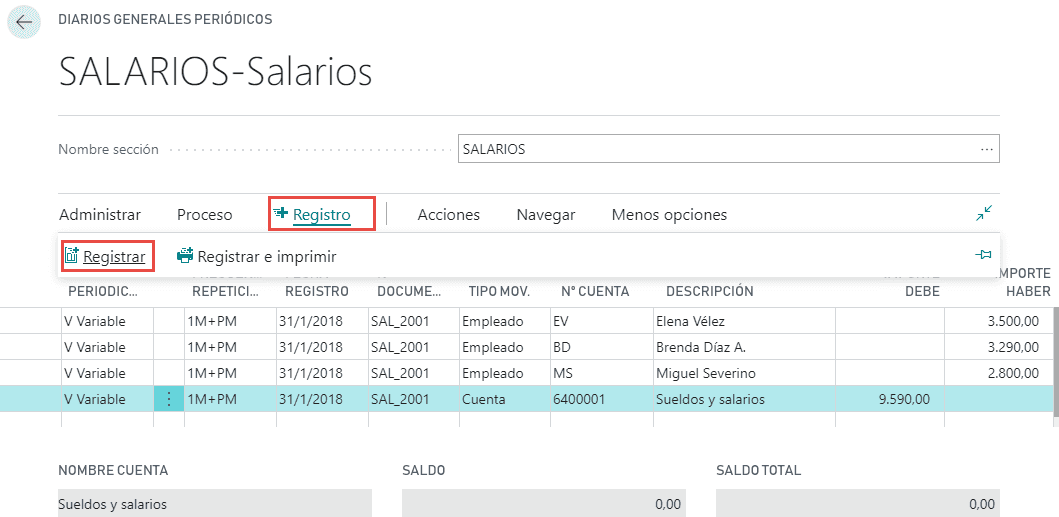Click the Registrar document icon
Viewport: 1059px width, 517px height.
click(x=72, y=255)
